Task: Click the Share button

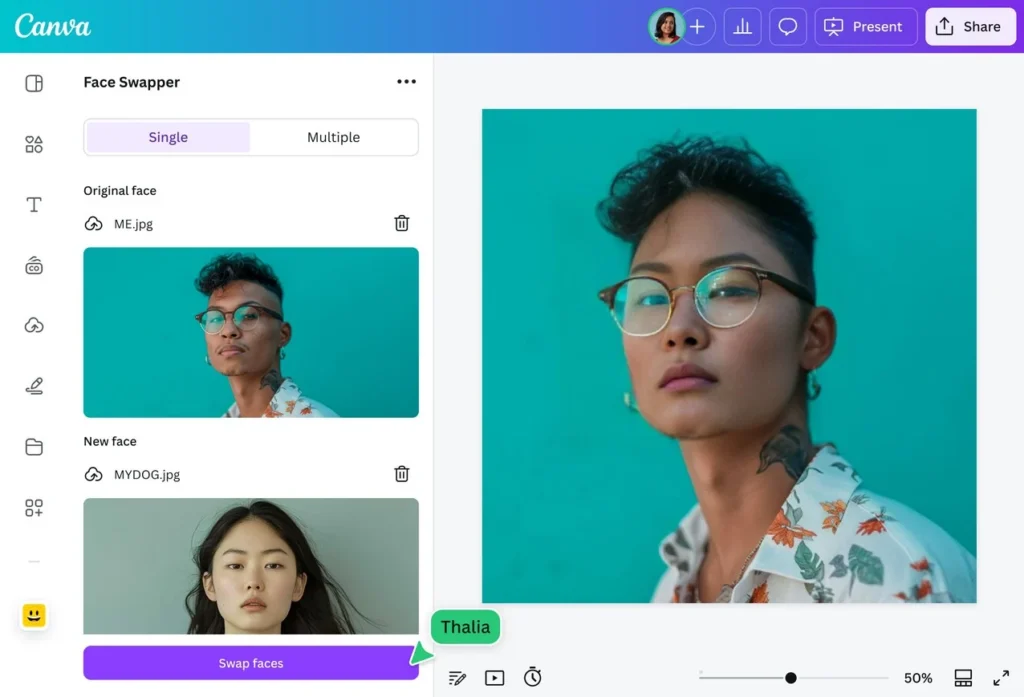Action: click(969, 26)
